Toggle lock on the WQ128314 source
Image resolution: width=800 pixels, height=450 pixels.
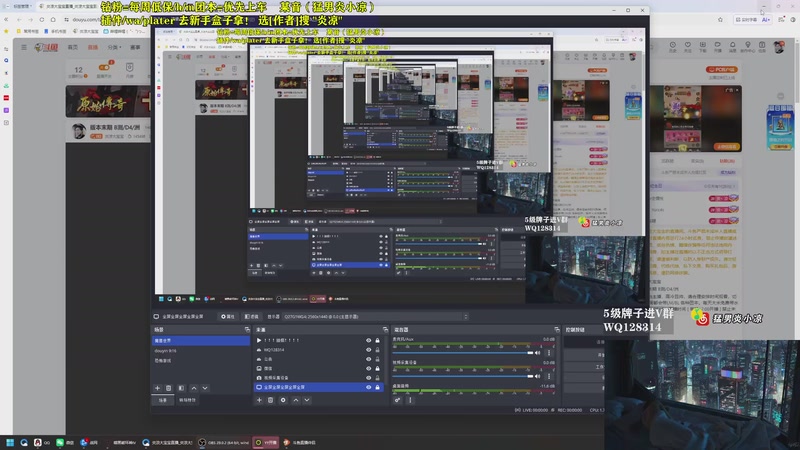tap(378, 350)
